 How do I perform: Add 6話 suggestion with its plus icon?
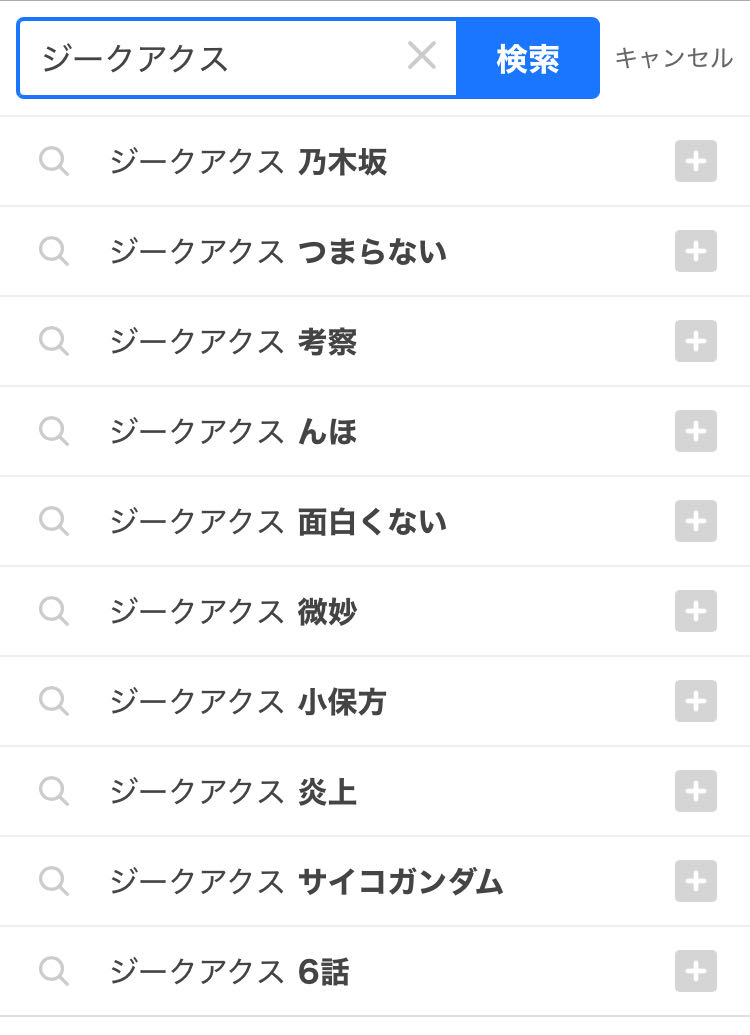tap(695, 971)
